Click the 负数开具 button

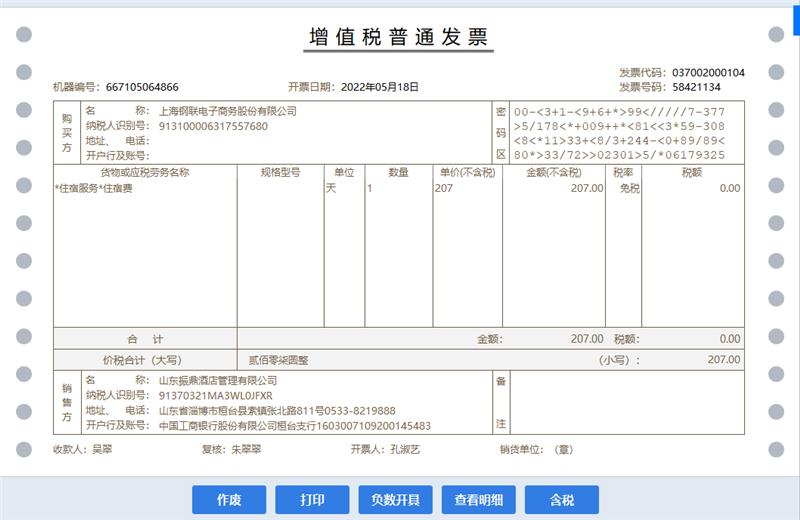coord(394,500)
